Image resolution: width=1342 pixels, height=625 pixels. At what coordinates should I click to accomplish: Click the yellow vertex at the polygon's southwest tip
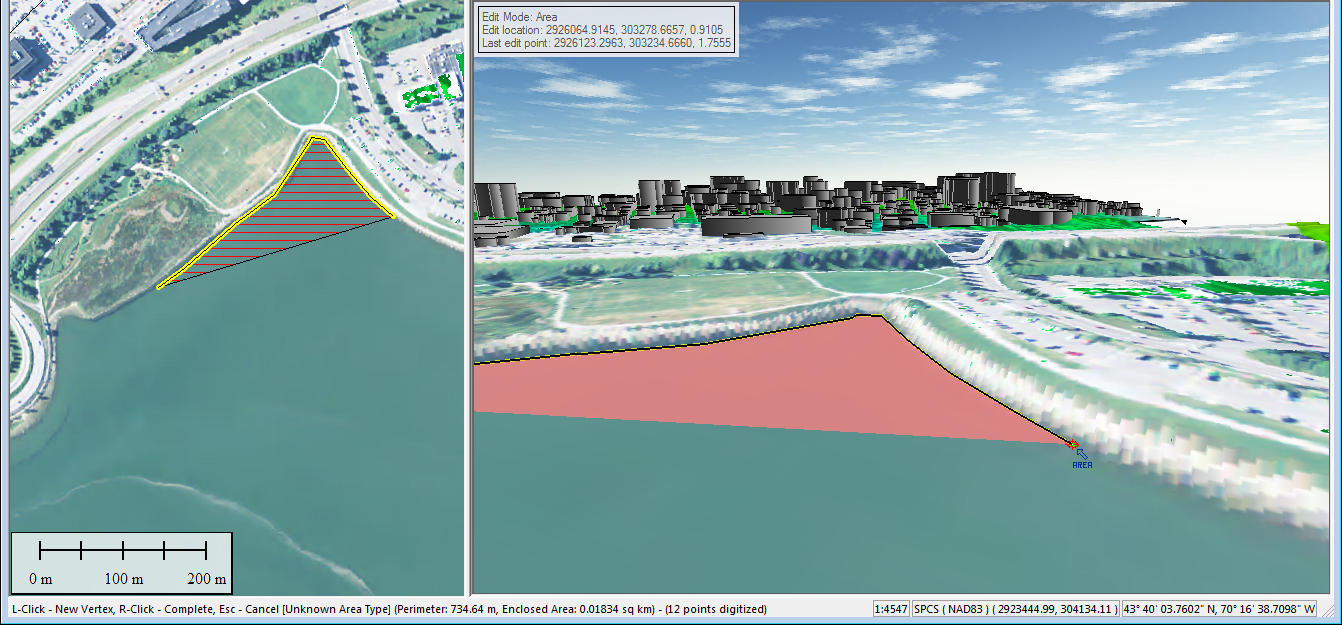coord(160,287)
